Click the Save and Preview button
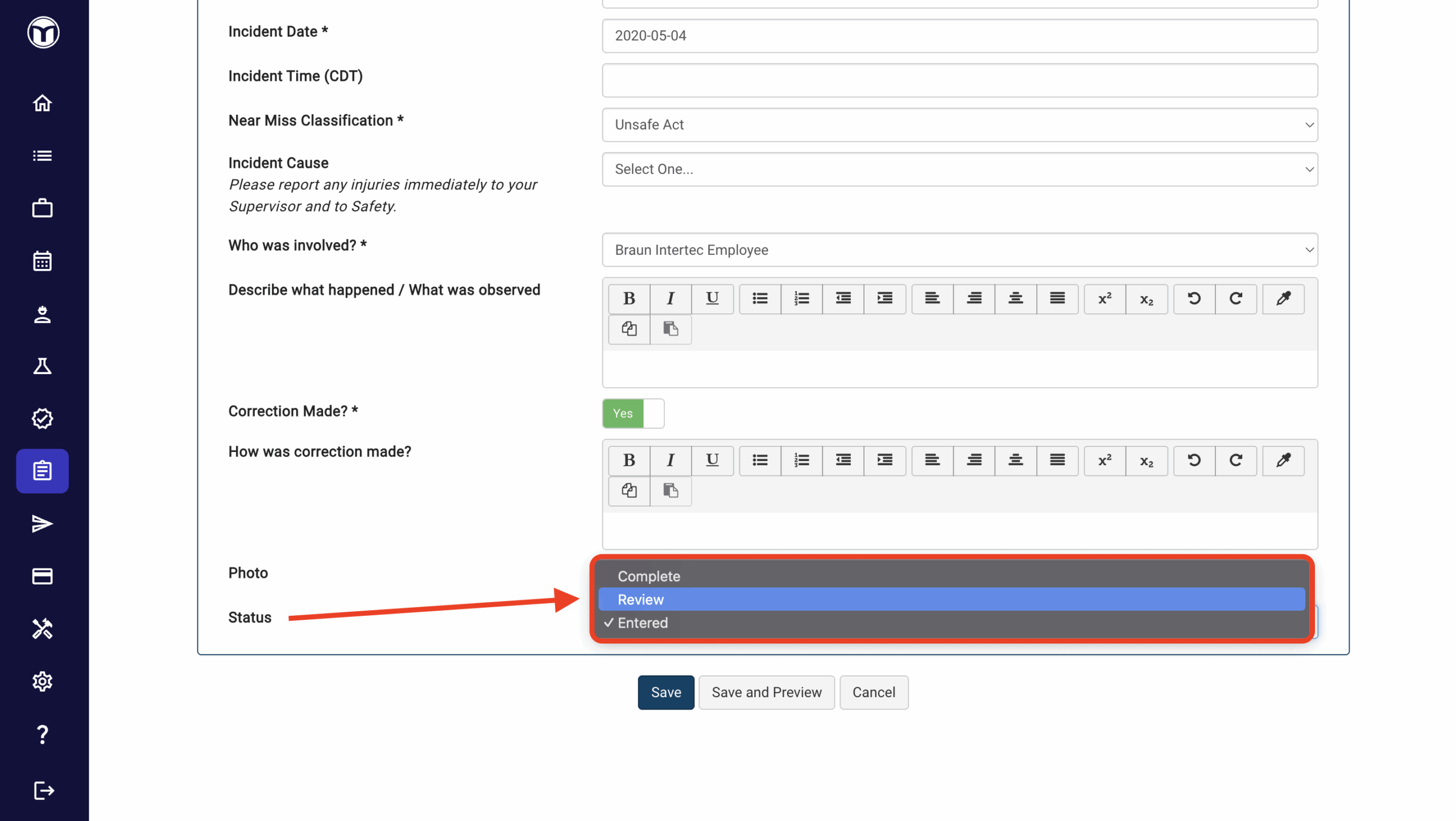Screen dimensions: 1456x821 tap(766, 692)
